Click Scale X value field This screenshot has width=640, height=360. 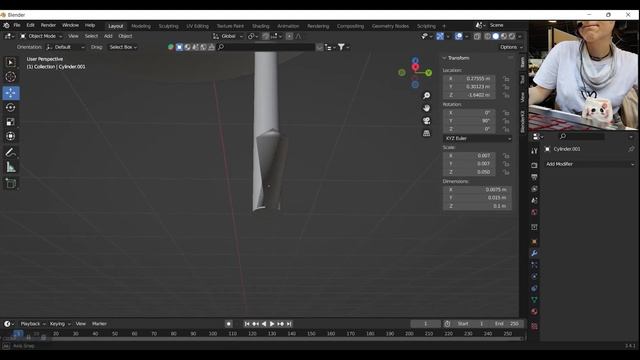pyautogui.click(x=469, y=156)
